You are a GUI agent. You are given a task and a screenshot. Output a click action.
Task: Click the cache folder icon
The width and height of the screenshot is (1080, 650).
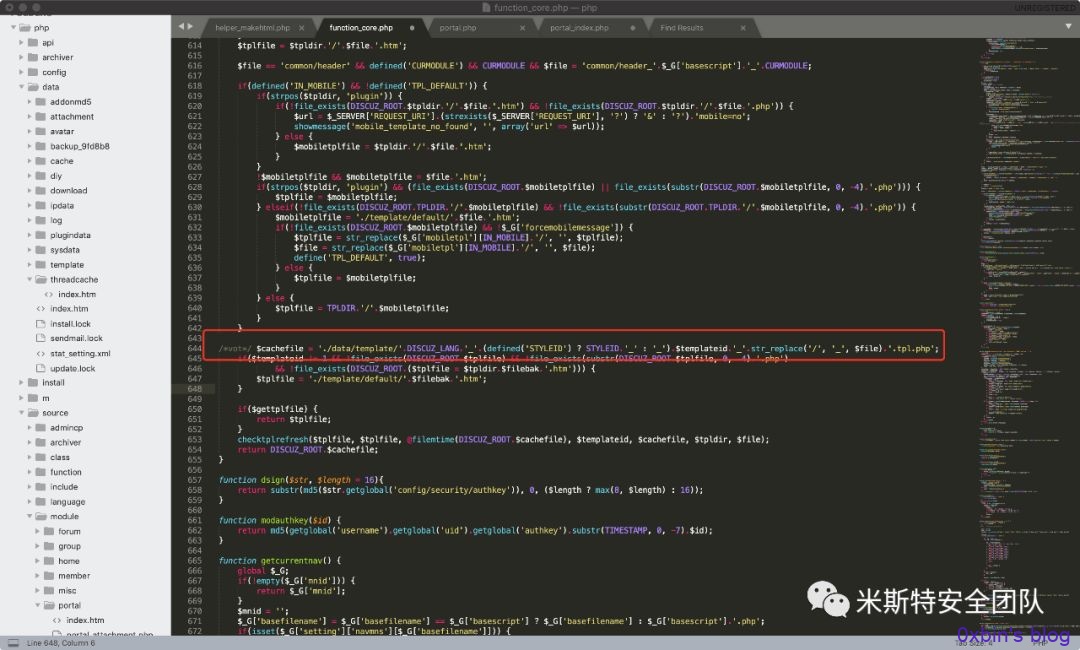tap(41, 161)
